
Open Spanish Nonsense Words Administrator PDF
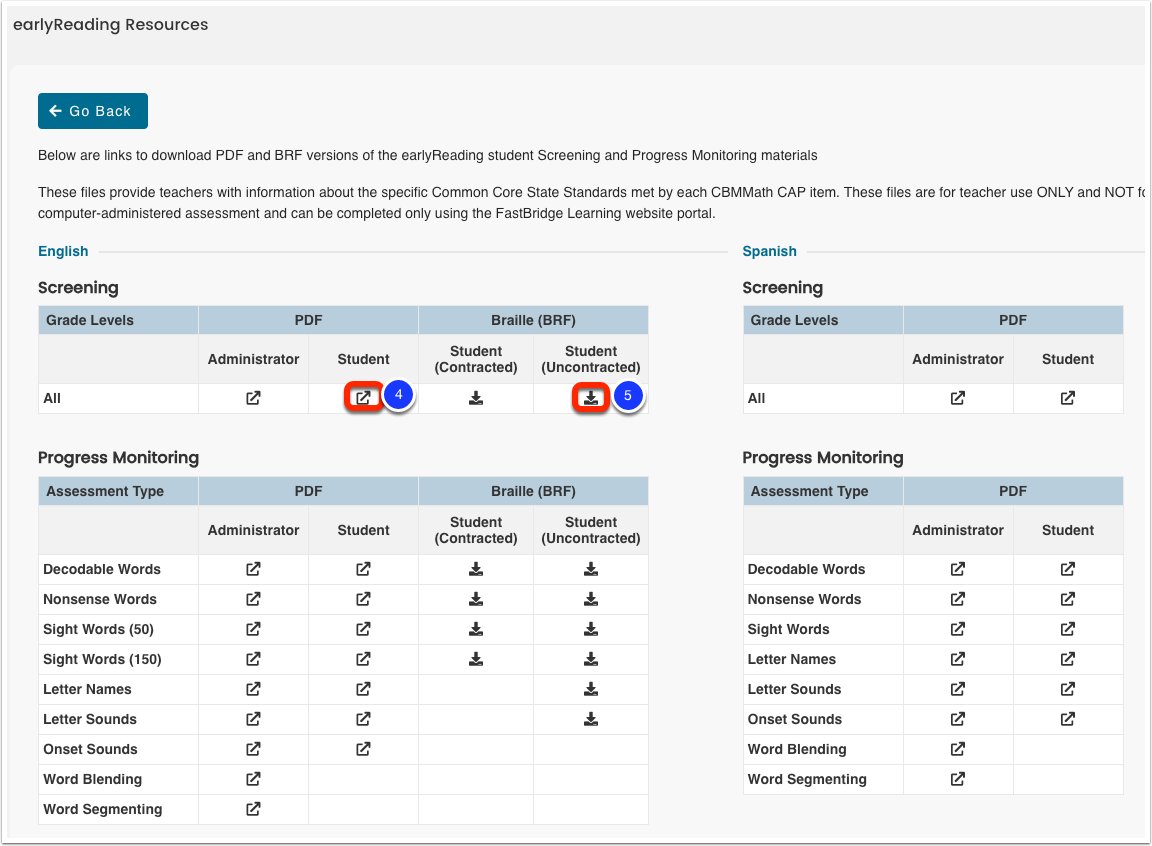pos(958,599)
